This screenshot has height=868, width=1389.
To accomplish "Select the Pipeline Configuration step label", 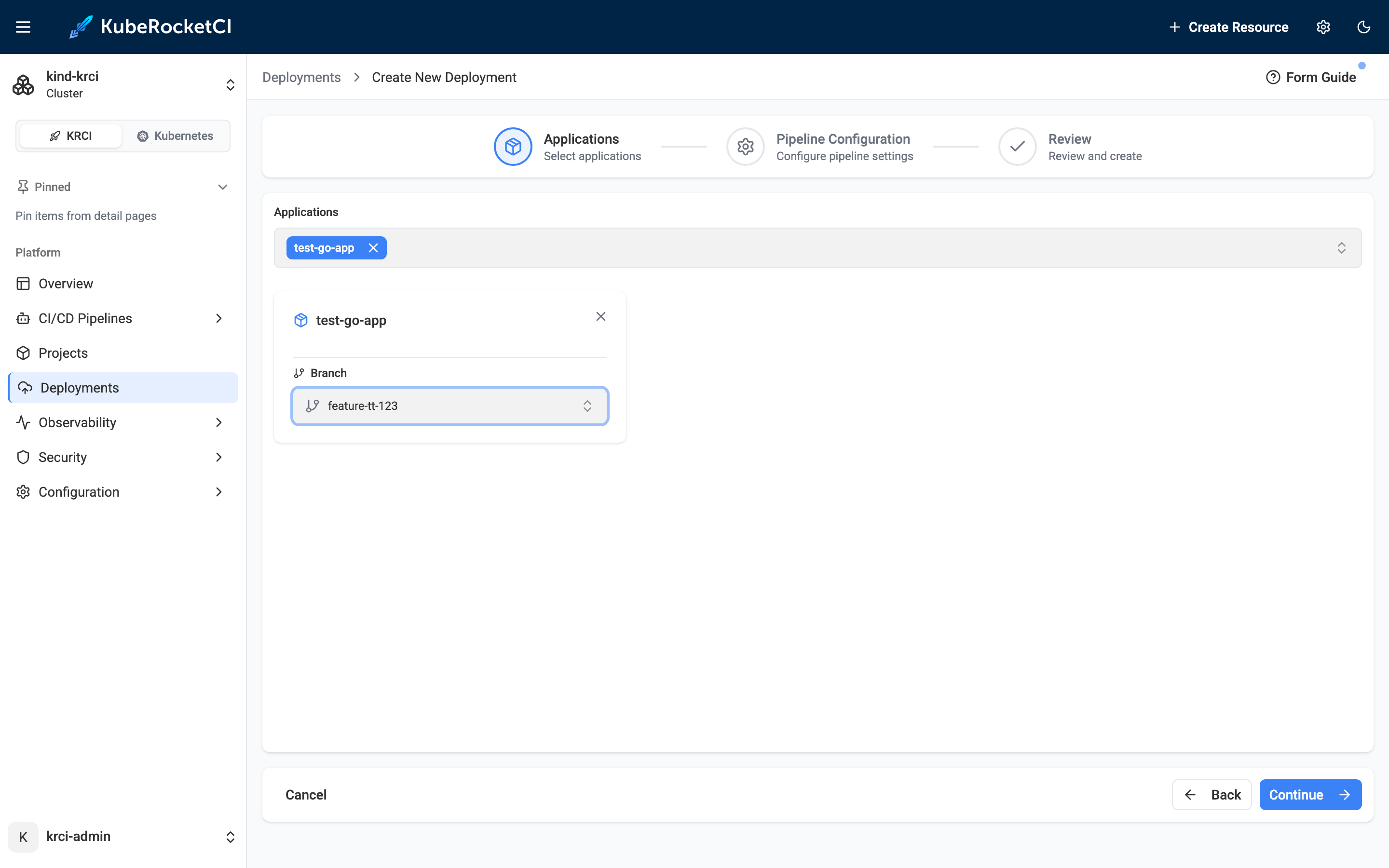I will coord(843,139).
